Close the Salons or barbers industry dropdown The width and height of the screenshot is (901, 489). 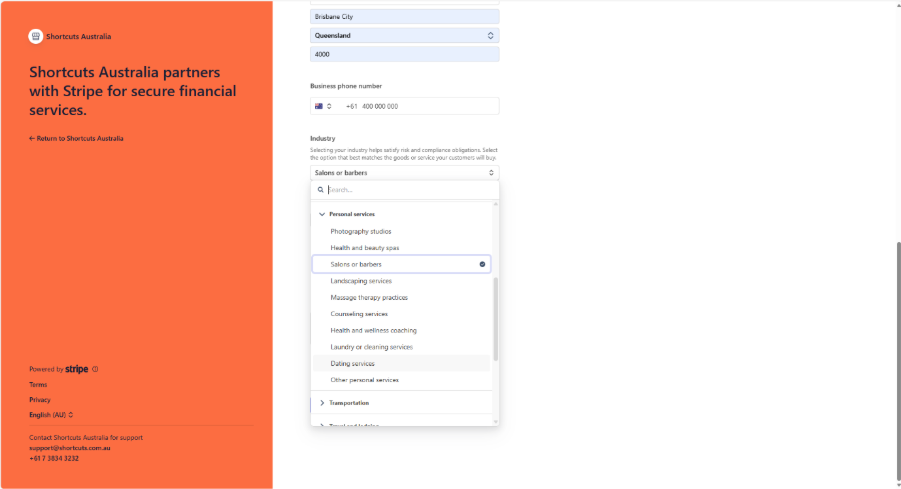(x=404, y=173)
